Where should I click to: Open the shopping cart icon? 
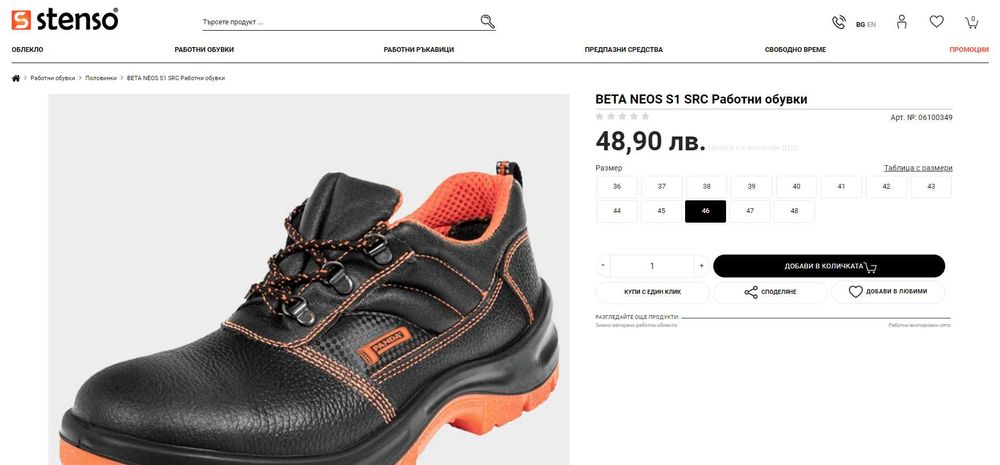click(971, 21)
